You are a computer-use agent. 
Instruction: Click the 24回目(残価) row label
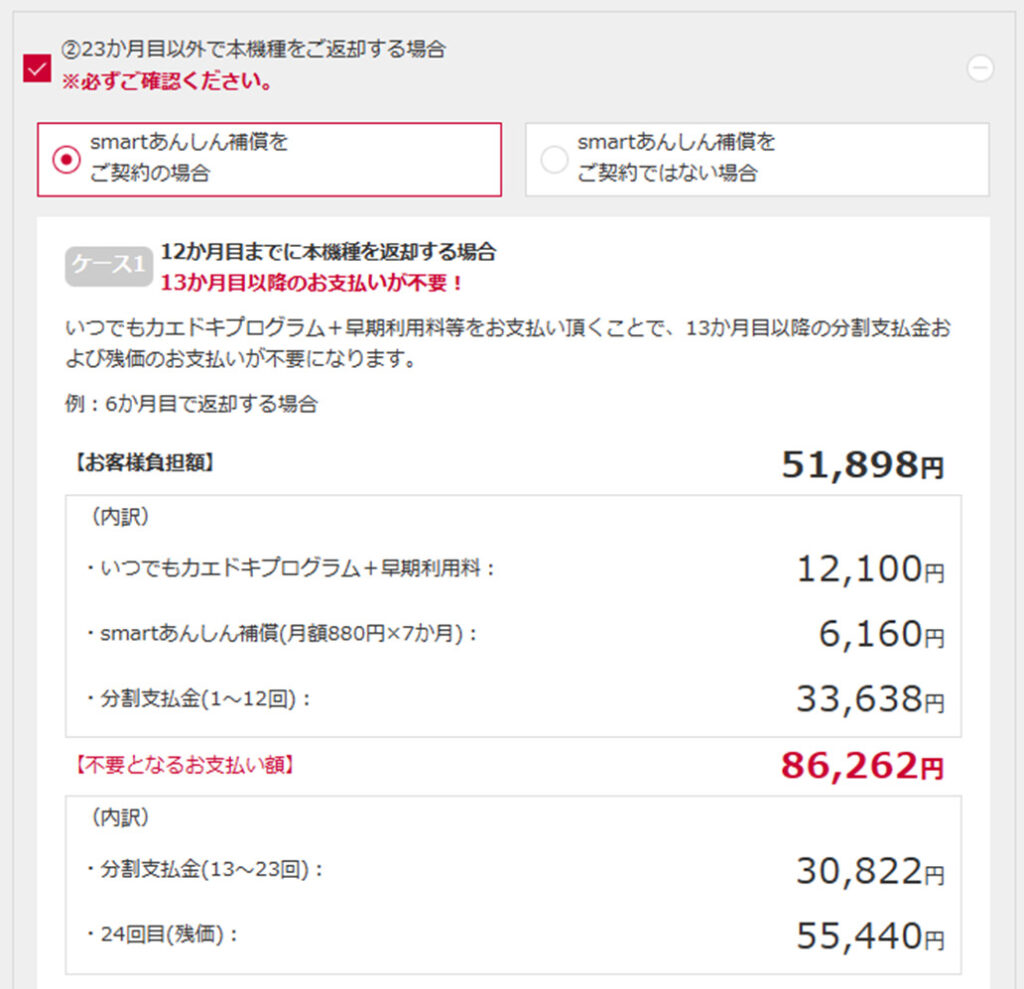(163, 936)
